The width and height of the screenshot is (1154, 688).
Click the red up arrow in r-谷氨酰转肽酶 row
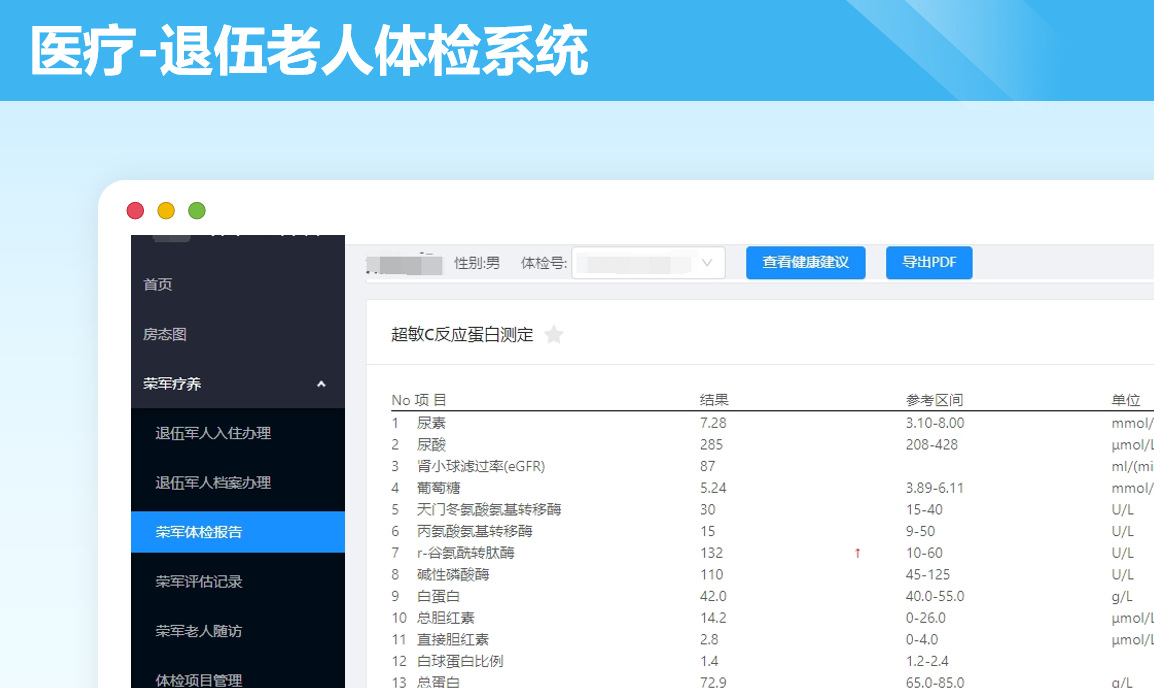(x=857, y=553)
